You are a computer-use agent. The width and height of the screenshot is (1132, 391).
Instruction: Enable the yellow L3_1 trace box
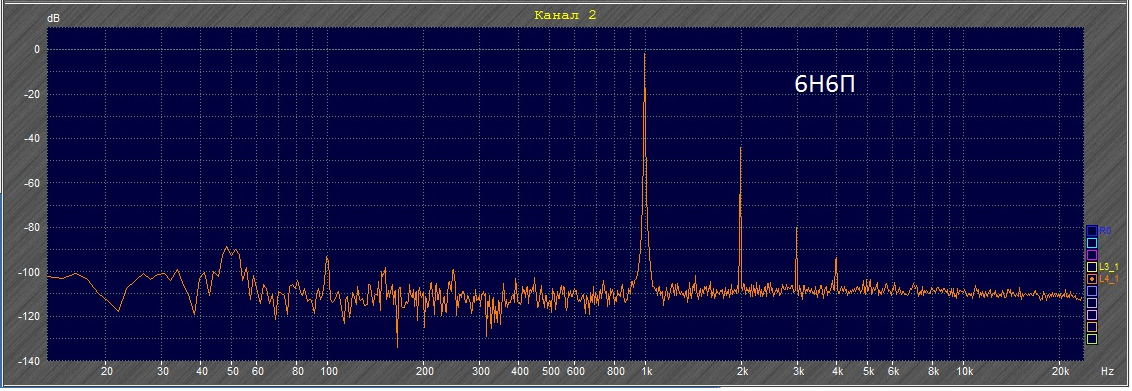[1092, 267]
